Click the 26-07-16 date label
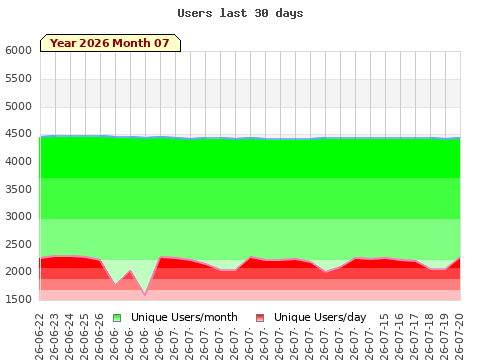The height and width of the screenshot is (360, 480). [399, 336]
